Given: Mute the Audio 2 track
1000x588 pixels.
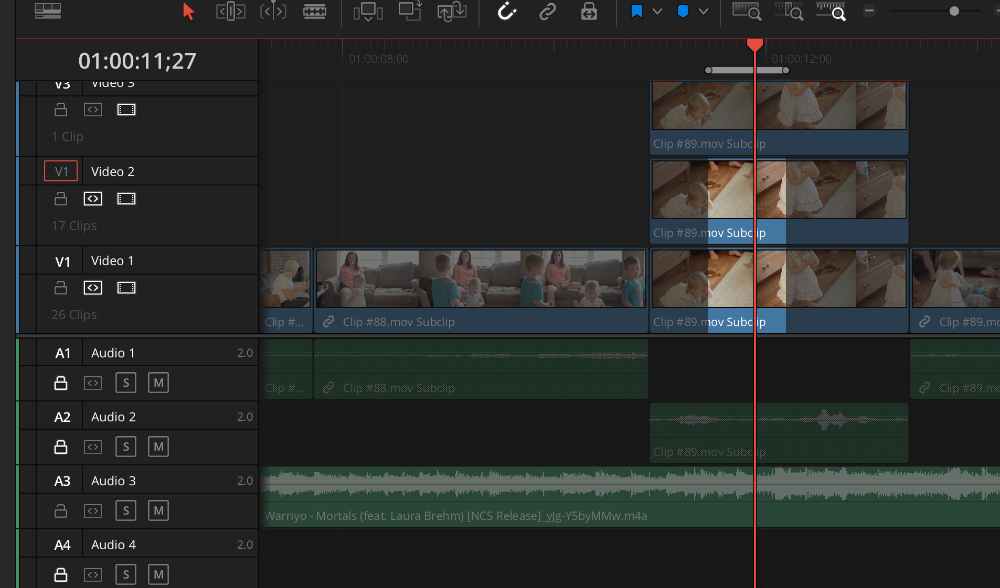Looking at the screenshot, I should (x=158, y=446).
